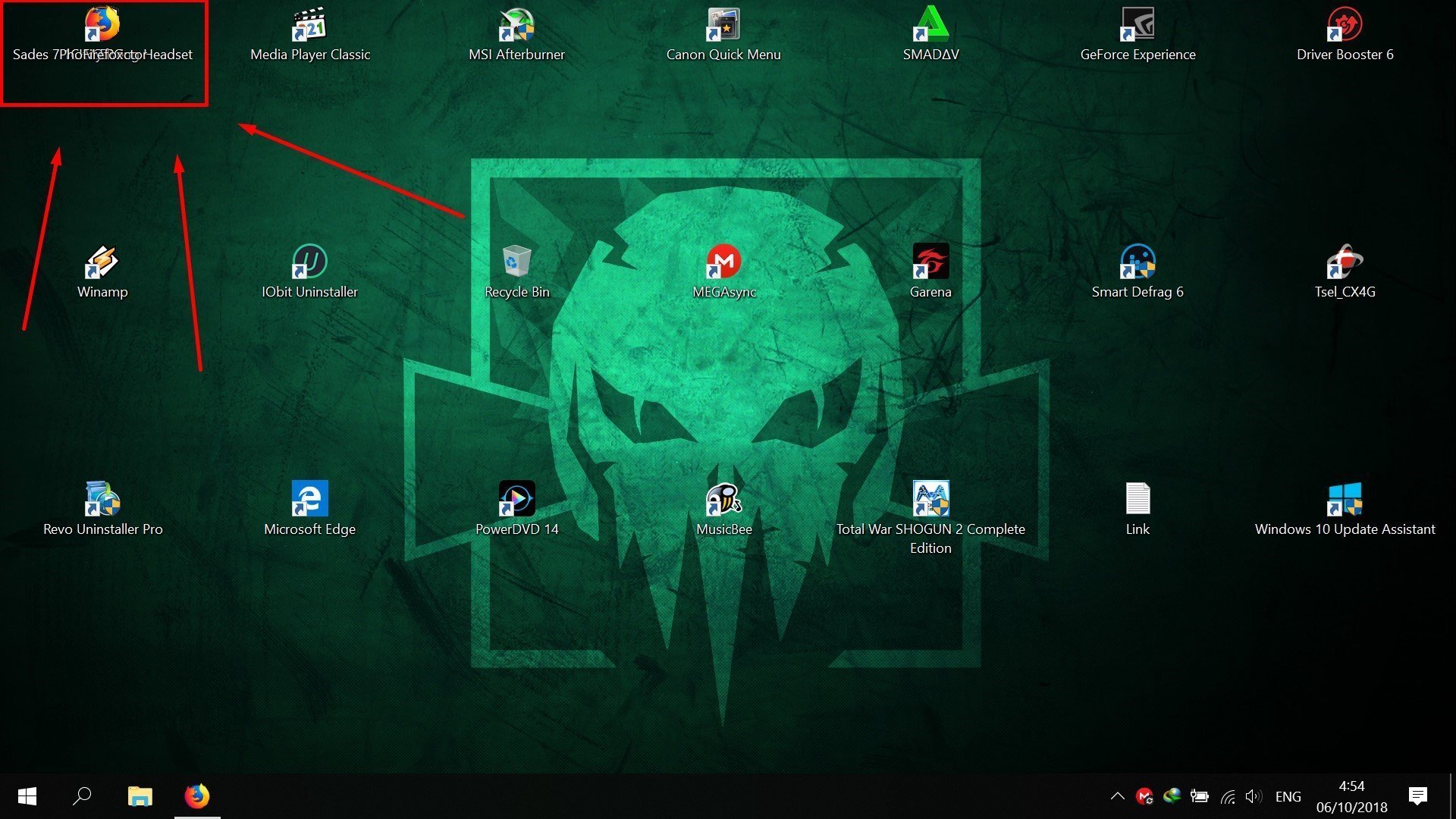Open File Explorer from the taskbar
Viewport: 1456px width, 819px height.
(x=140, y=796)
